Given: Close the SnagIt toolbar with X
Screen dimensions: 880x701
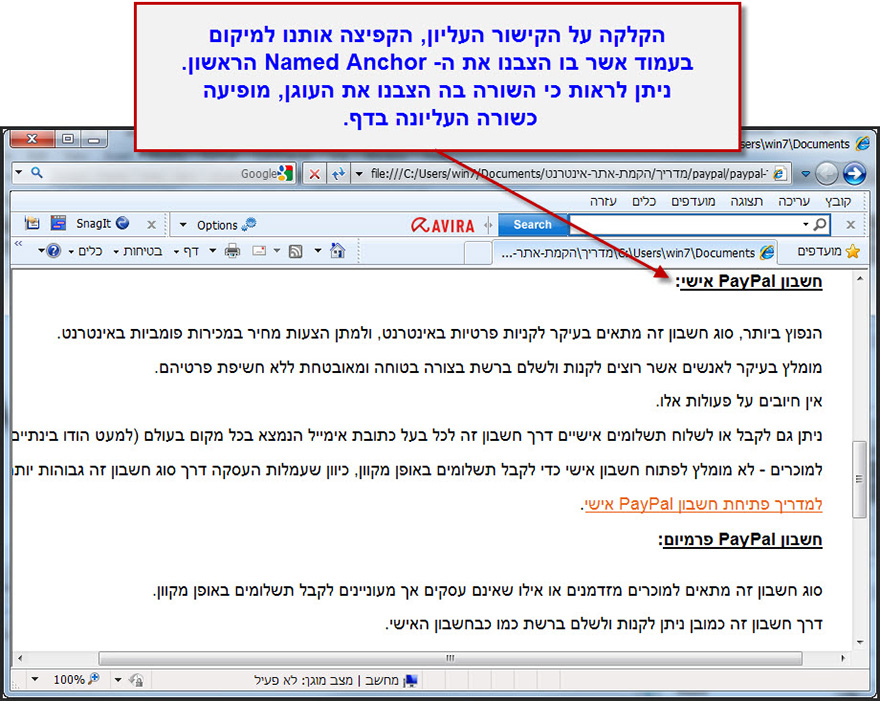Looking at the screenshot, I should pyautogui.click(x=152, y=224).
